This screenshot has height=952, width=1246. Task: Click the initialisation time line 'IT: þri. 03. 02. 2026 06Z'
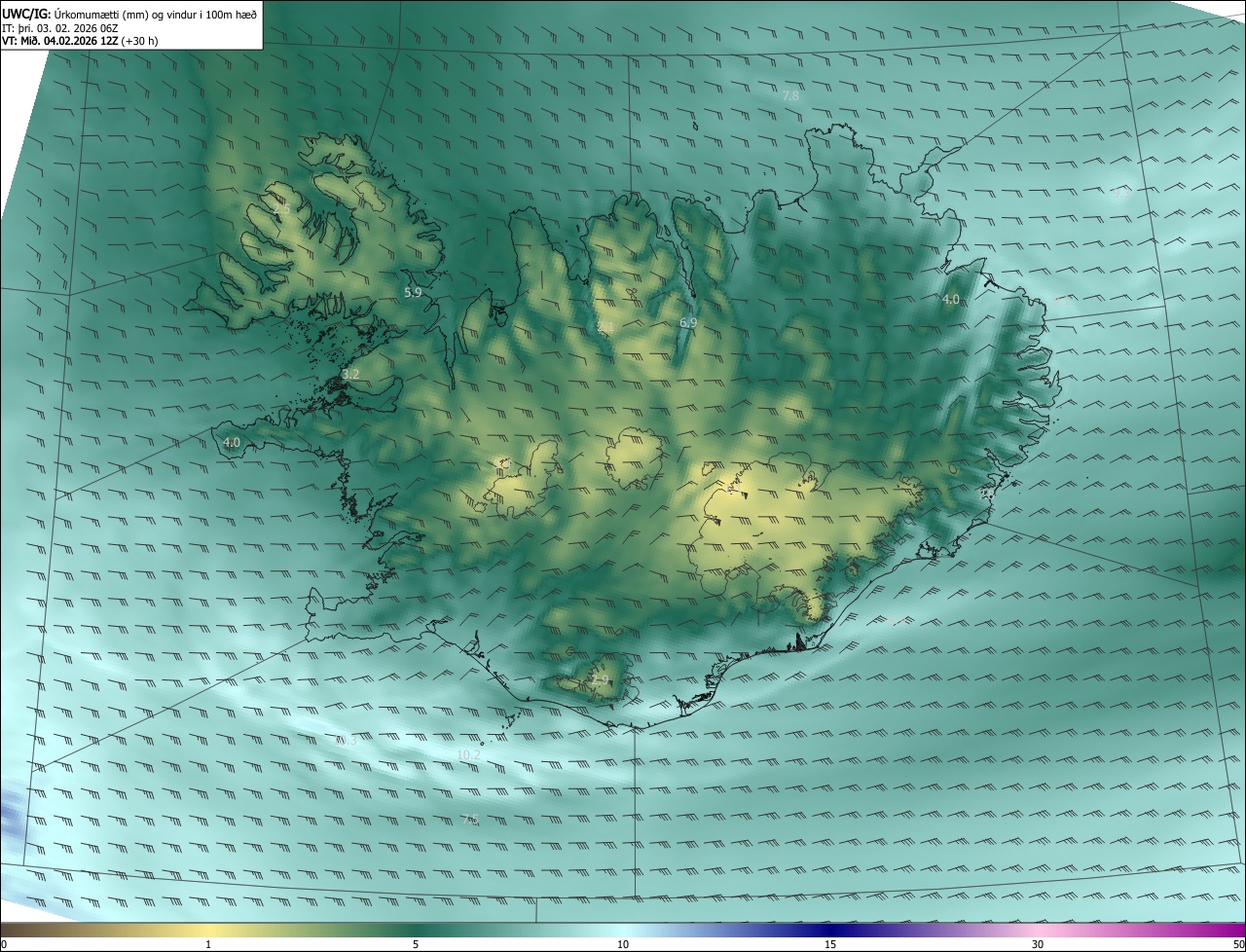click(60, 28)
